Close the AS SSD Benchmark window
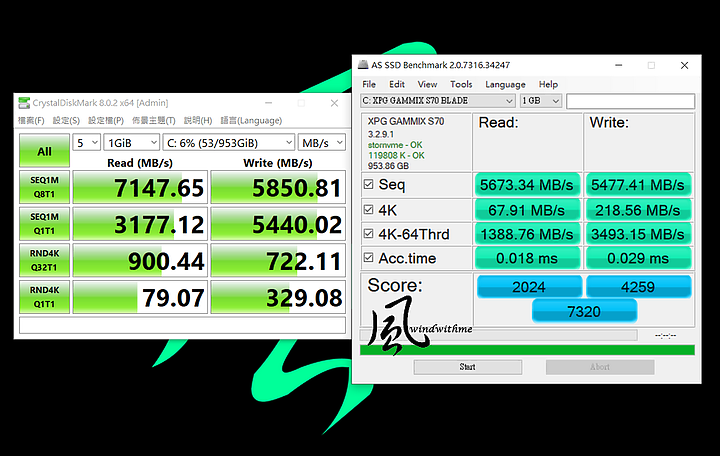Image resolution: width=720 pixels, height=456 pixels. tap(684, 65)
